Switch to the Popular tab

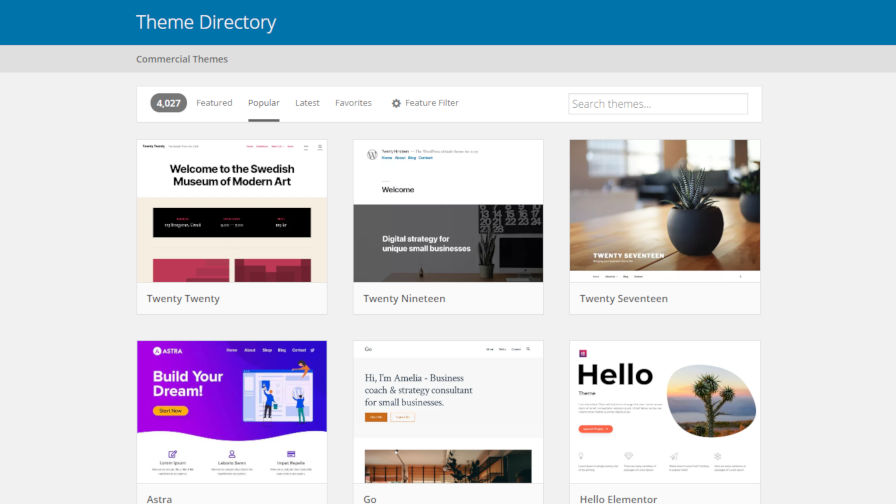tap(263, 103)
